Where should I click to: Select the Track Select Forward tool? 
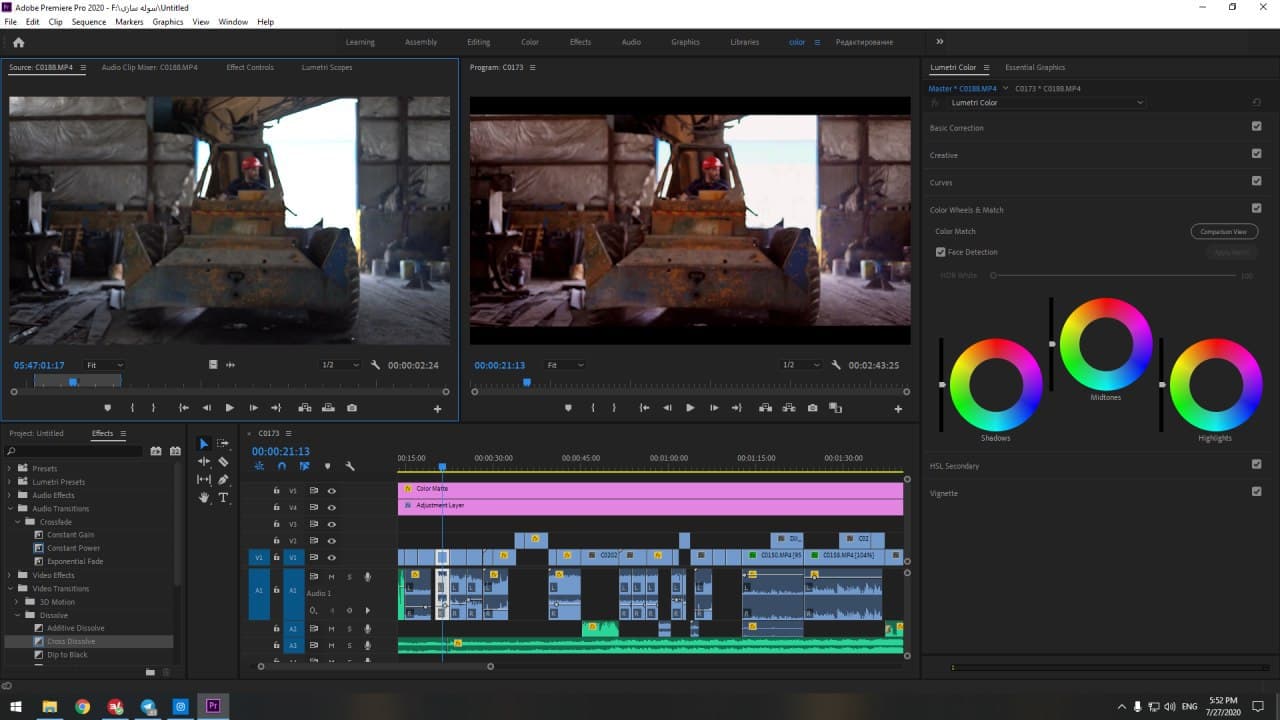click(223, 444)
